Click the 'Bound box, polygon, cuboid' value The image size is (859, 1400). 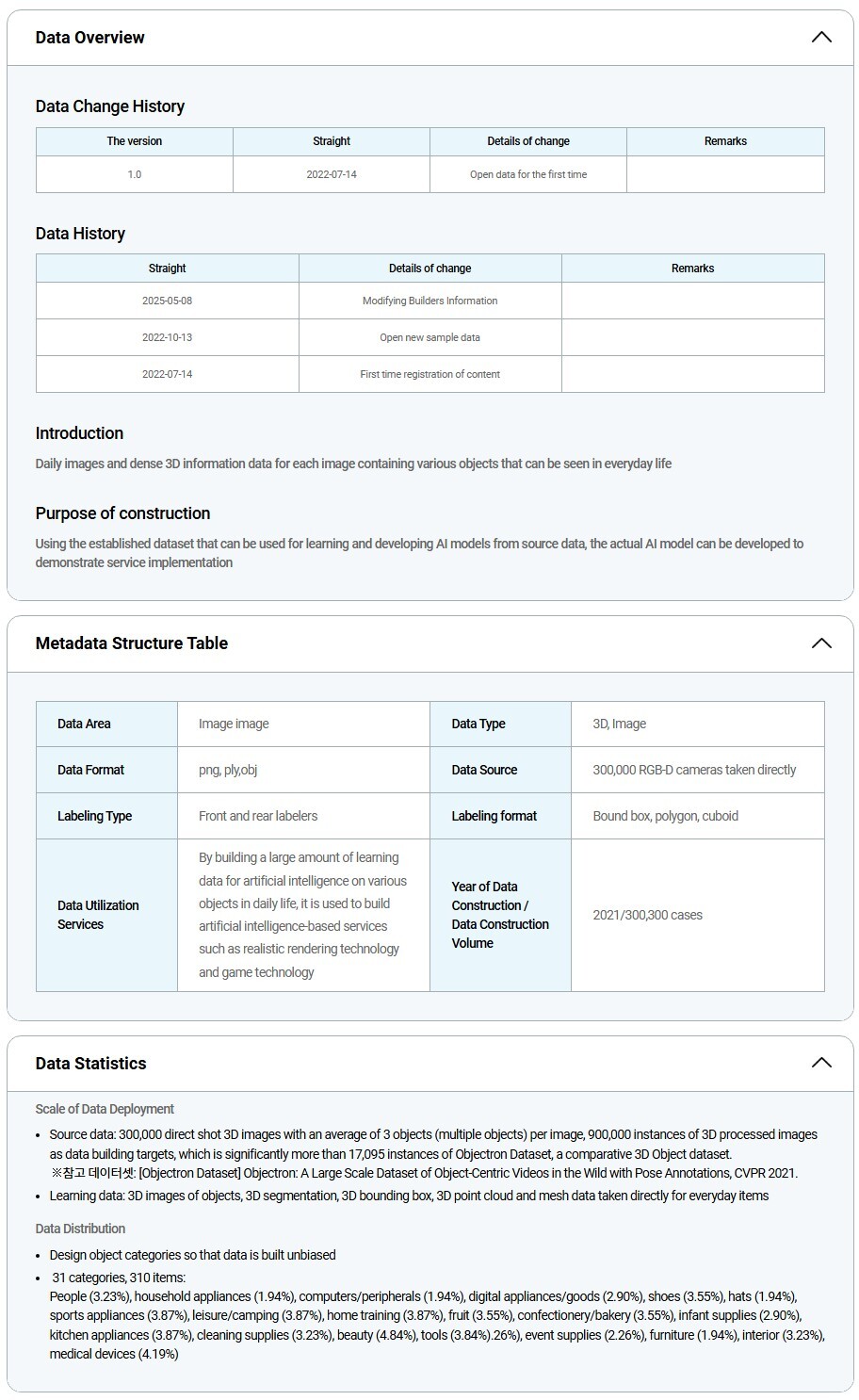point(665,816)
